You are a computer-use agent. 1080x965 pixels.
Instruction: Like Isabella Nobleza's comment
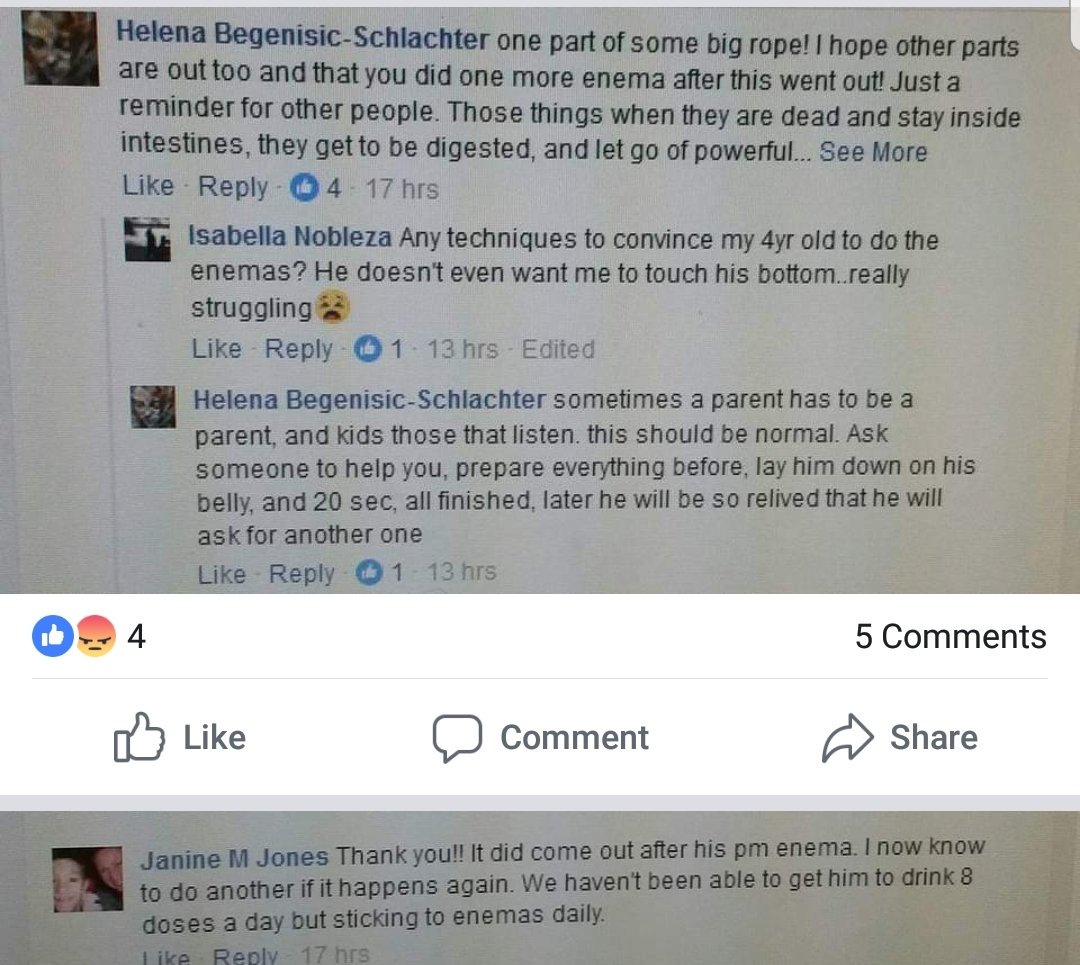pyautogui.click(x=217, y=349)
